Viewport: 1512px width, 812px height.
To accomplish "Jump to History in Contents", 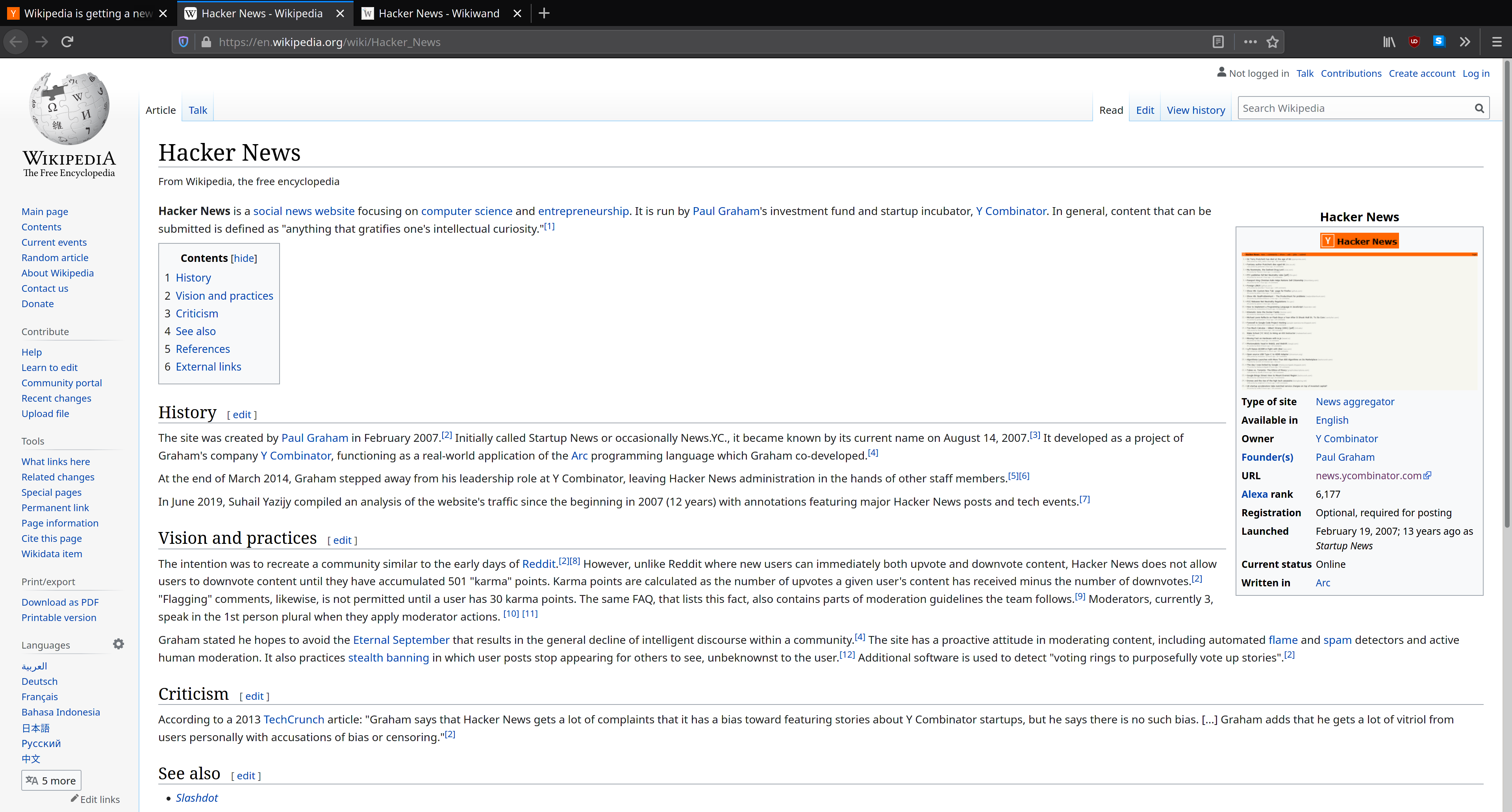I will (193, 278).
